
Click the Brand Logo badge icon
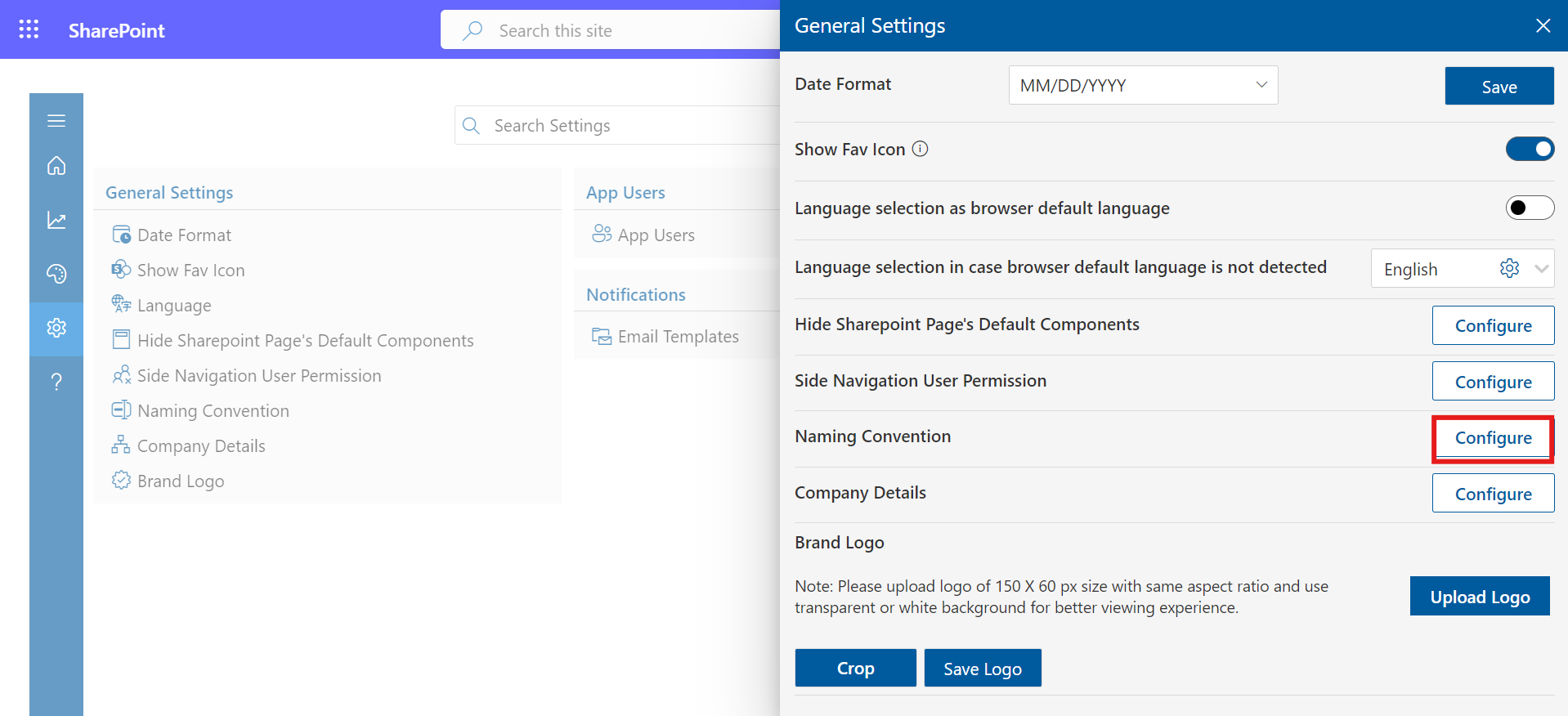[121, 480]
